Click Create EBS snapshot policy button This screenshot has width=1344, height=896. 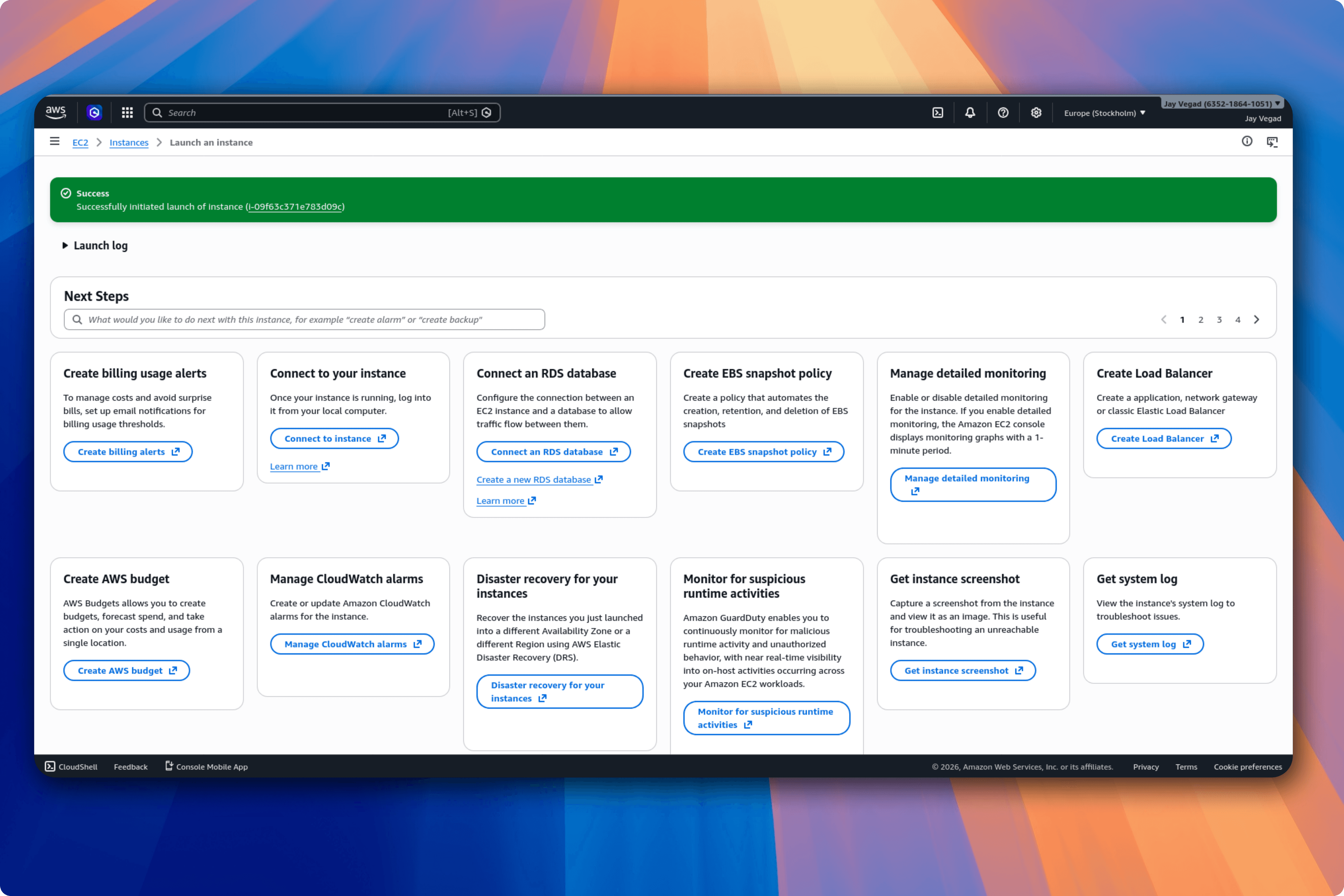763,452
